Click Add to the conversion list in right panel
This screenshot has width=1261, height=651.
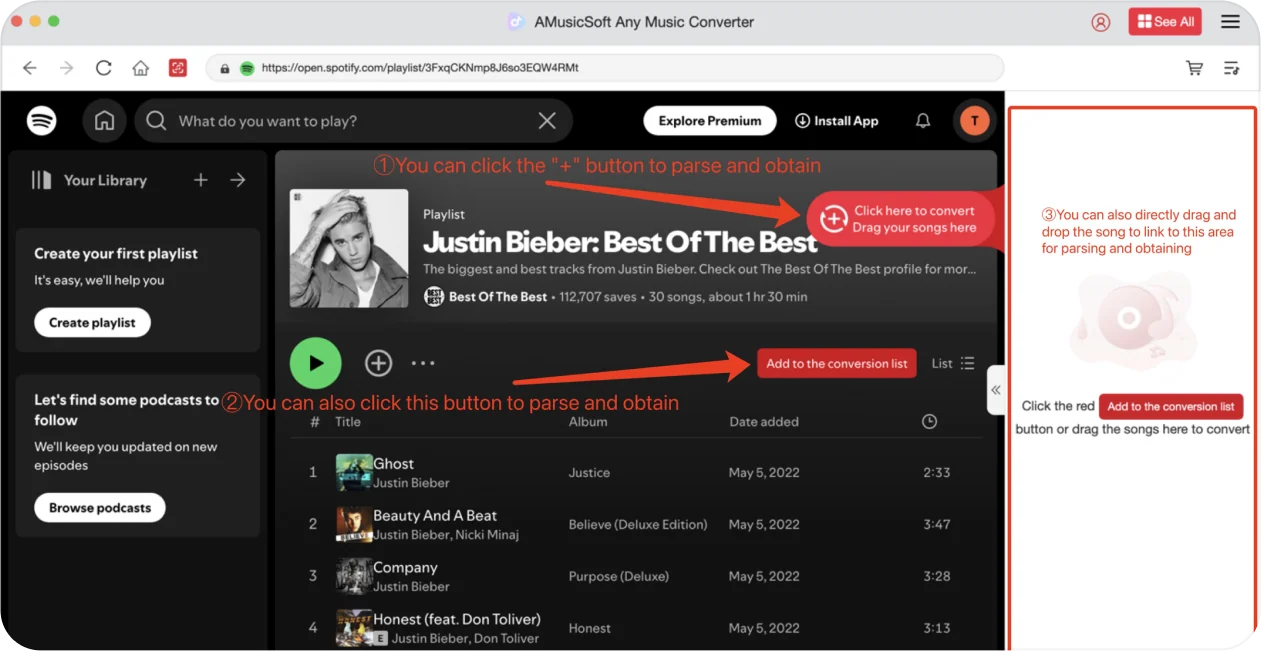point(1171,407)
